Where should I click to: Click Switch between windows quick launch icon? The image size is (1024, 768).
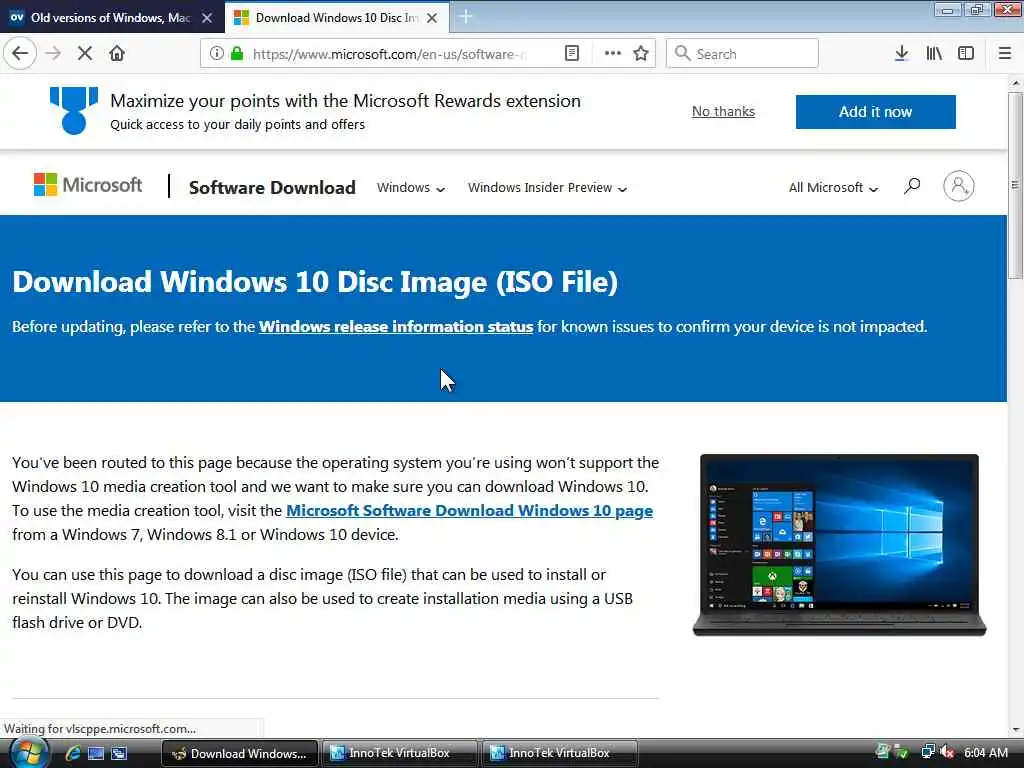(119, 754)
